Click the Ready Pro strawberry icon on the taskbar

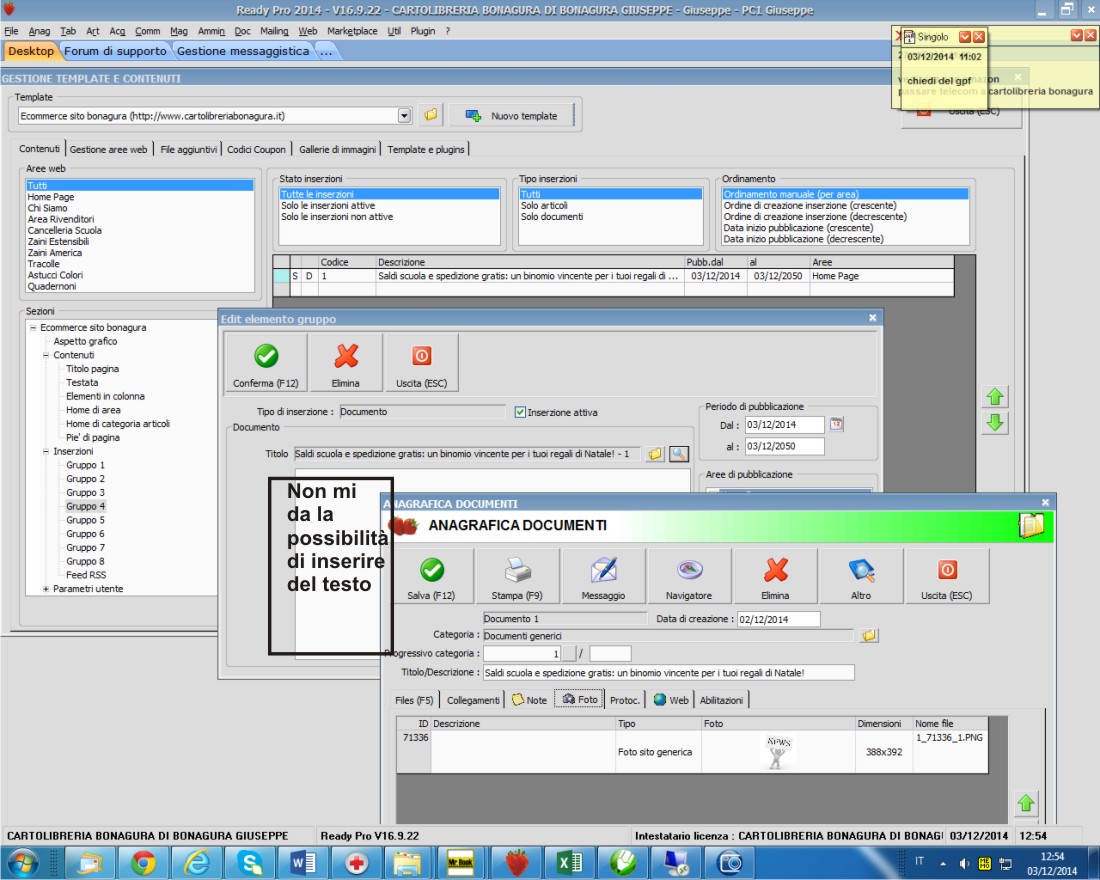tap(516, 862)
